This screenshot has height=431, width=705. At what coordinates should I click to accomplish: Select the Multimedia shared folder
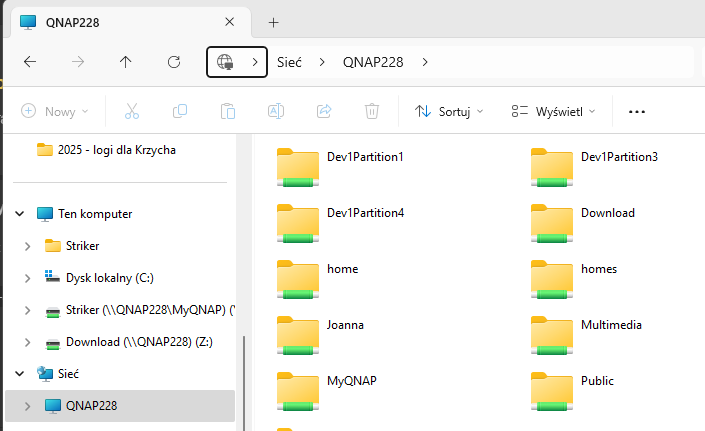click(x=610, y=325)
